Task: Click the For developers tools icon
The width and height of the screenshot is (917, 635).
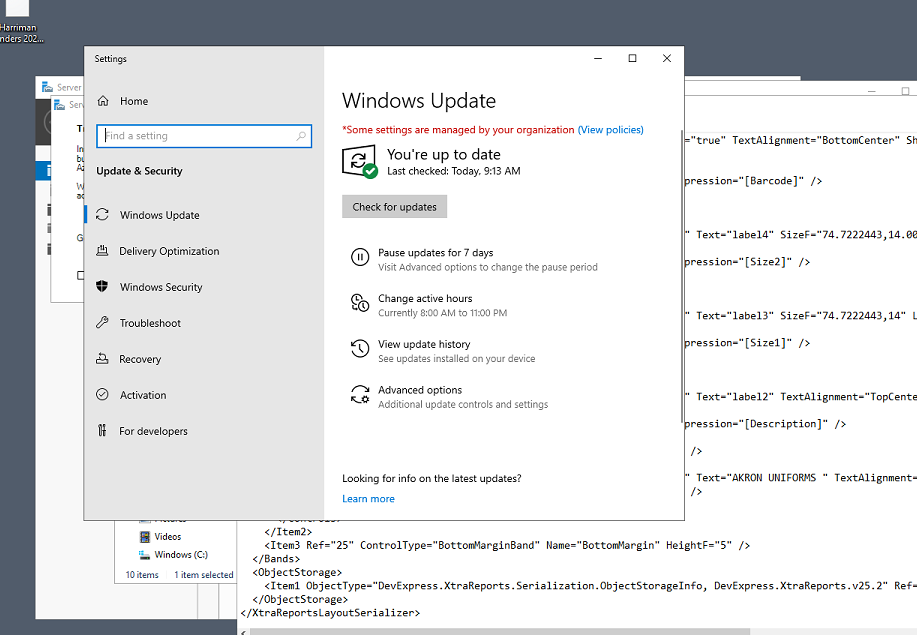Action: coord(102,430)
